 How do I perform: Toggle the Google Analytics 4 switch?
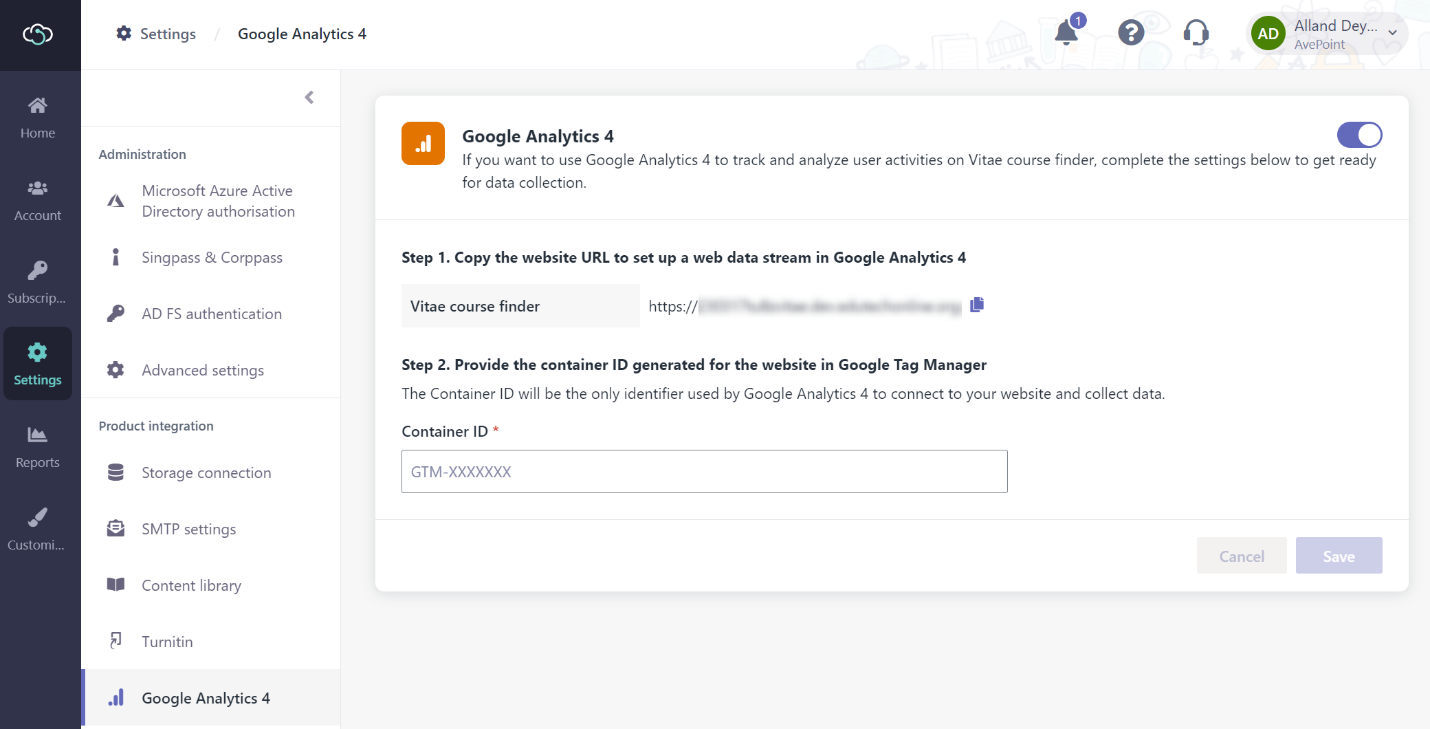tap(1360, 135)
